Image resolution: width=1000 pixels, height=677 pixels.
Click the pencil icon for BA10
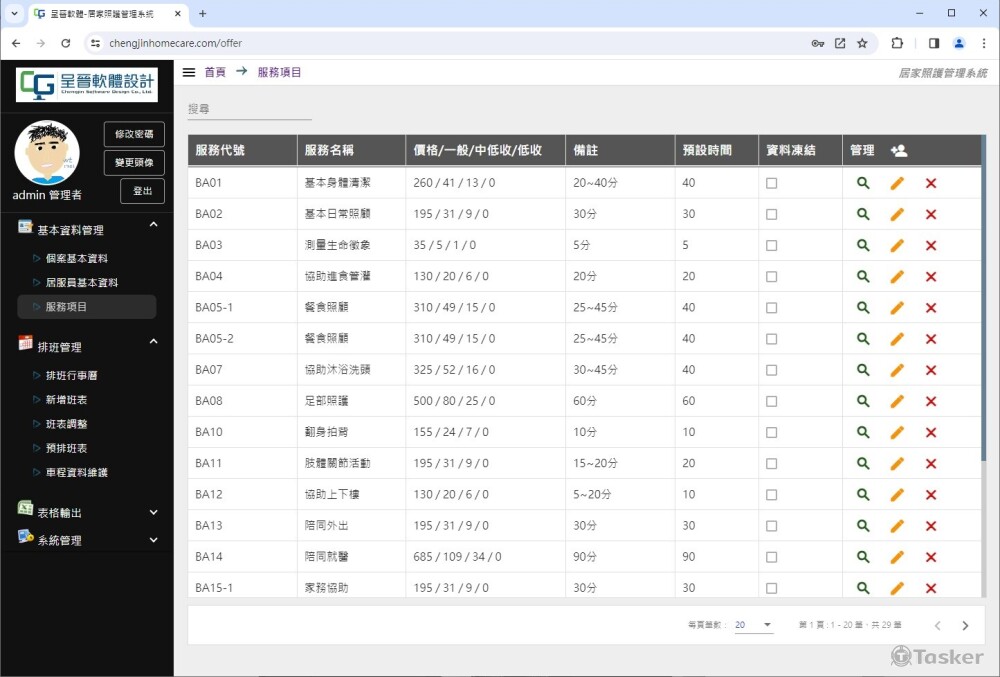[897, 432]
